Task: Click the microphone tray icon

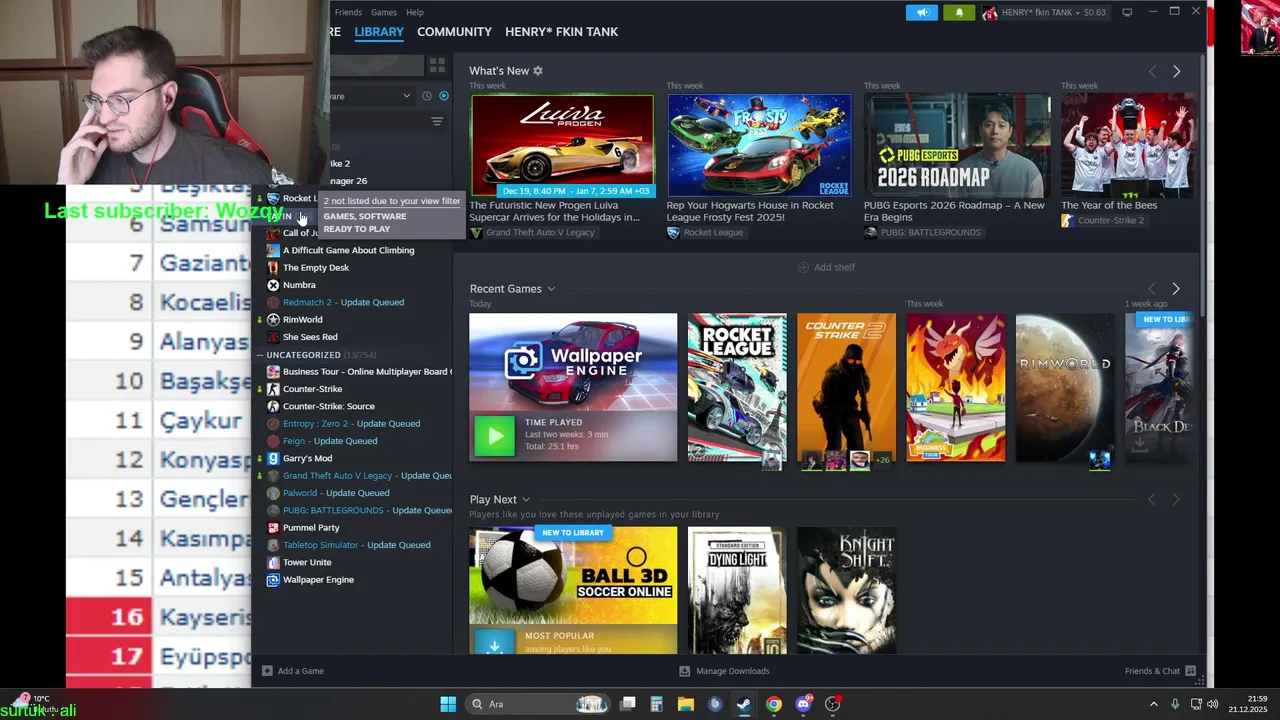Action: (1175, 704)
